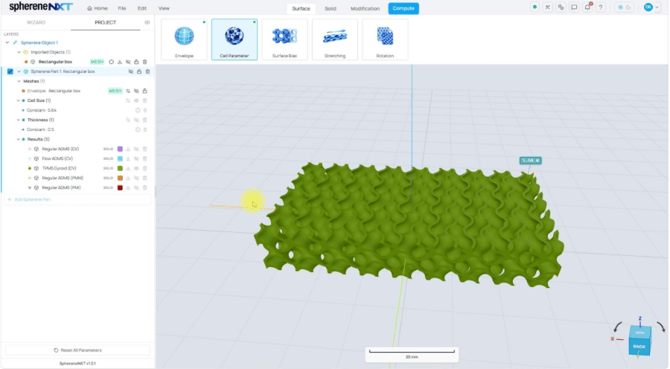This screenshot has height=369, width=670.
Task: Select the Envelope surface tool
Action: (x=184, y=39)
